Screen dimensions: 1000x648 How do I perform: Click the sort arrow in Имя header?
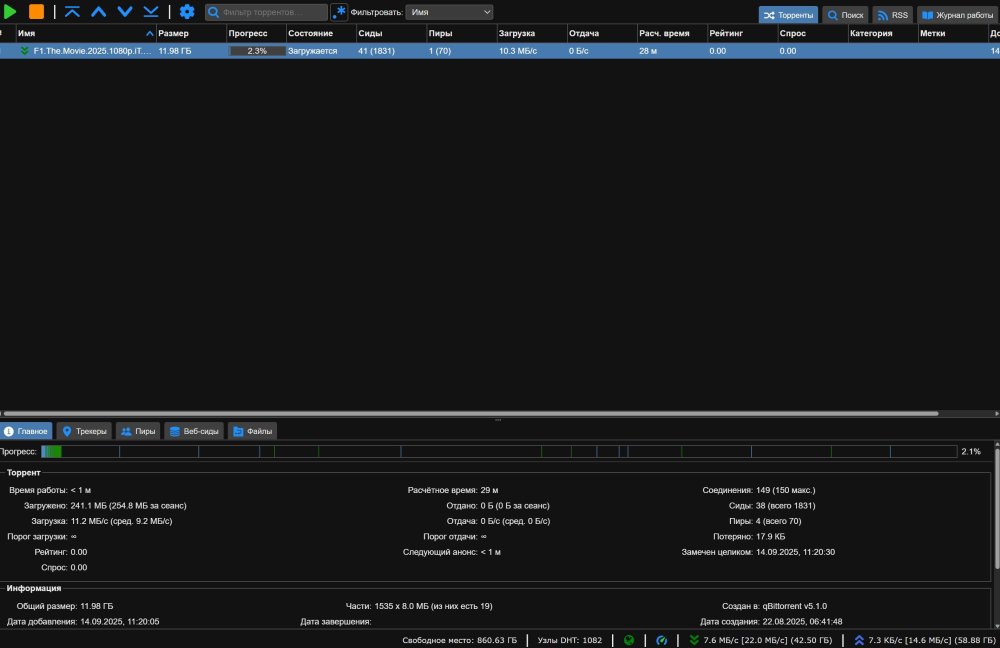(x=149, y=33)
